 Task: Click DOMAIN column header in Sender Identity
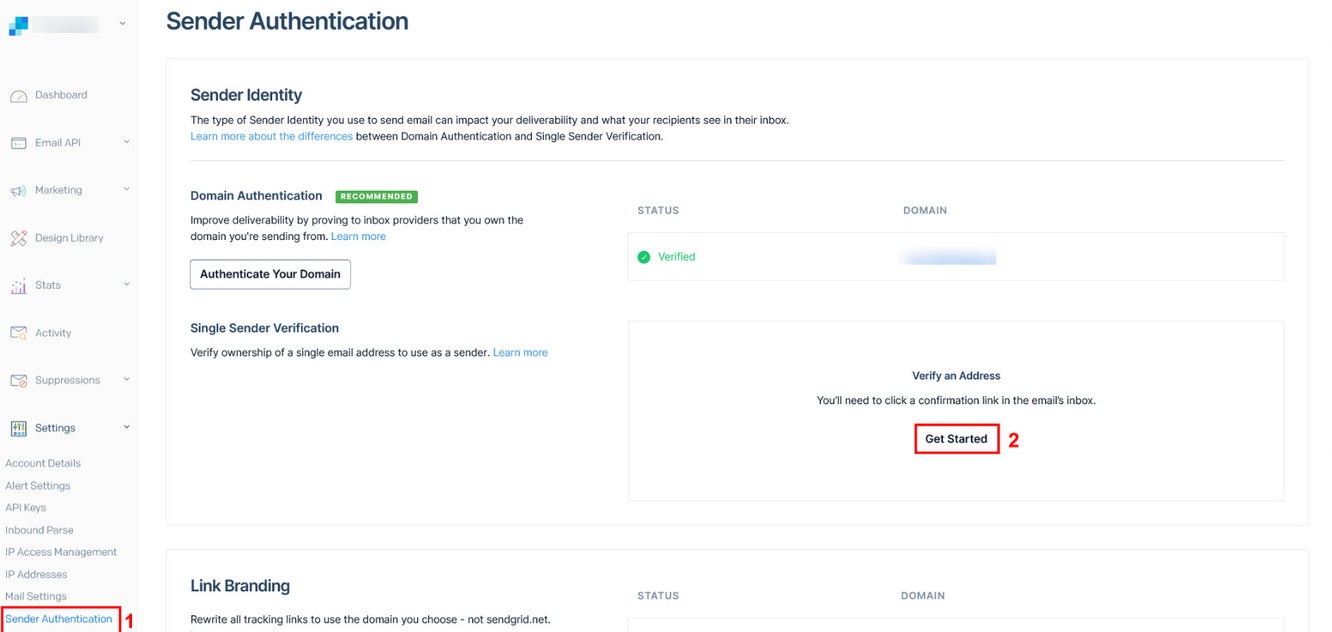click(x=924, y=211)
